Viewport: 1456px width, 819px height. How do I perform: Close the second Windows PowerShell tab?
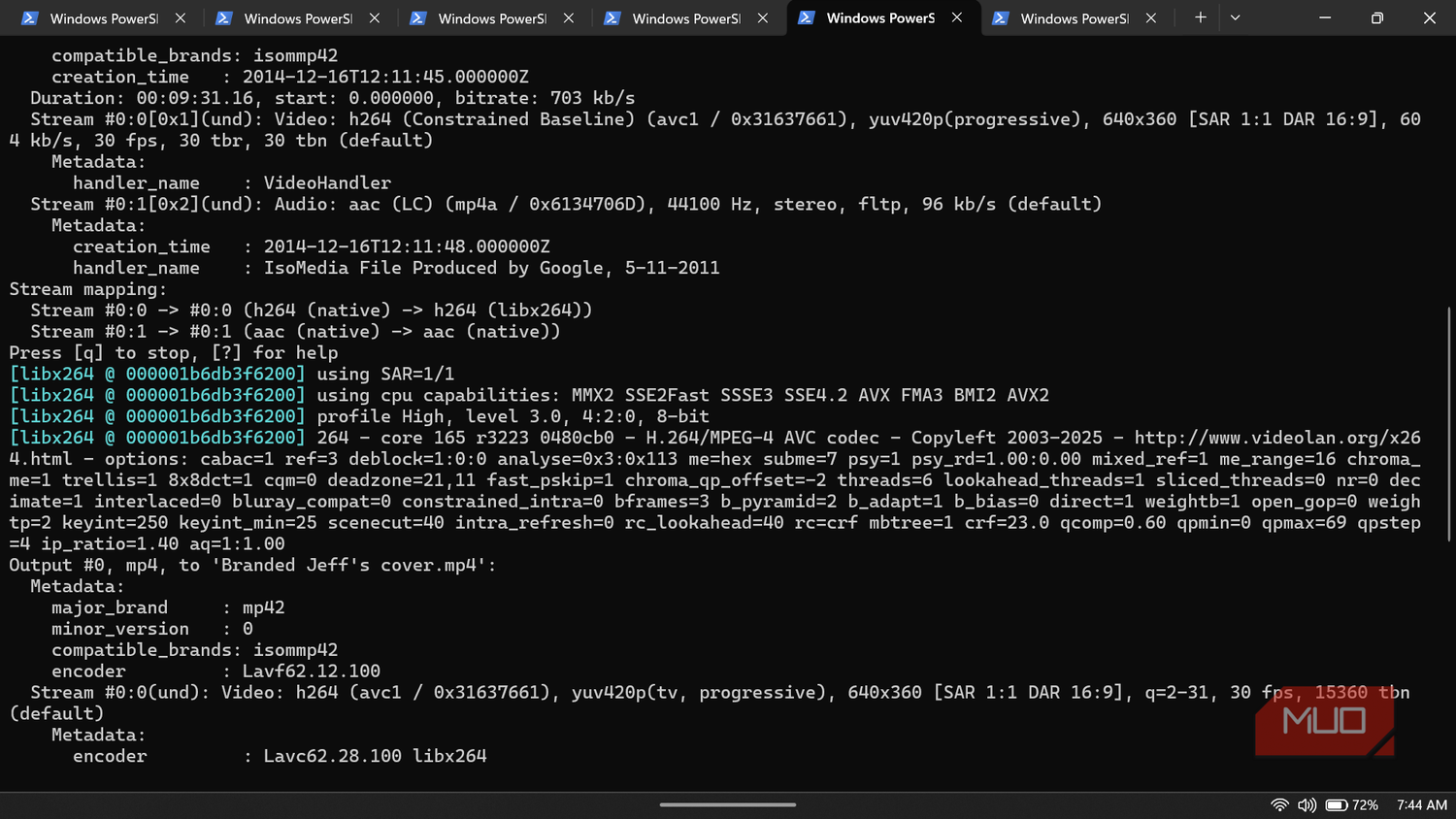[375, 18]
